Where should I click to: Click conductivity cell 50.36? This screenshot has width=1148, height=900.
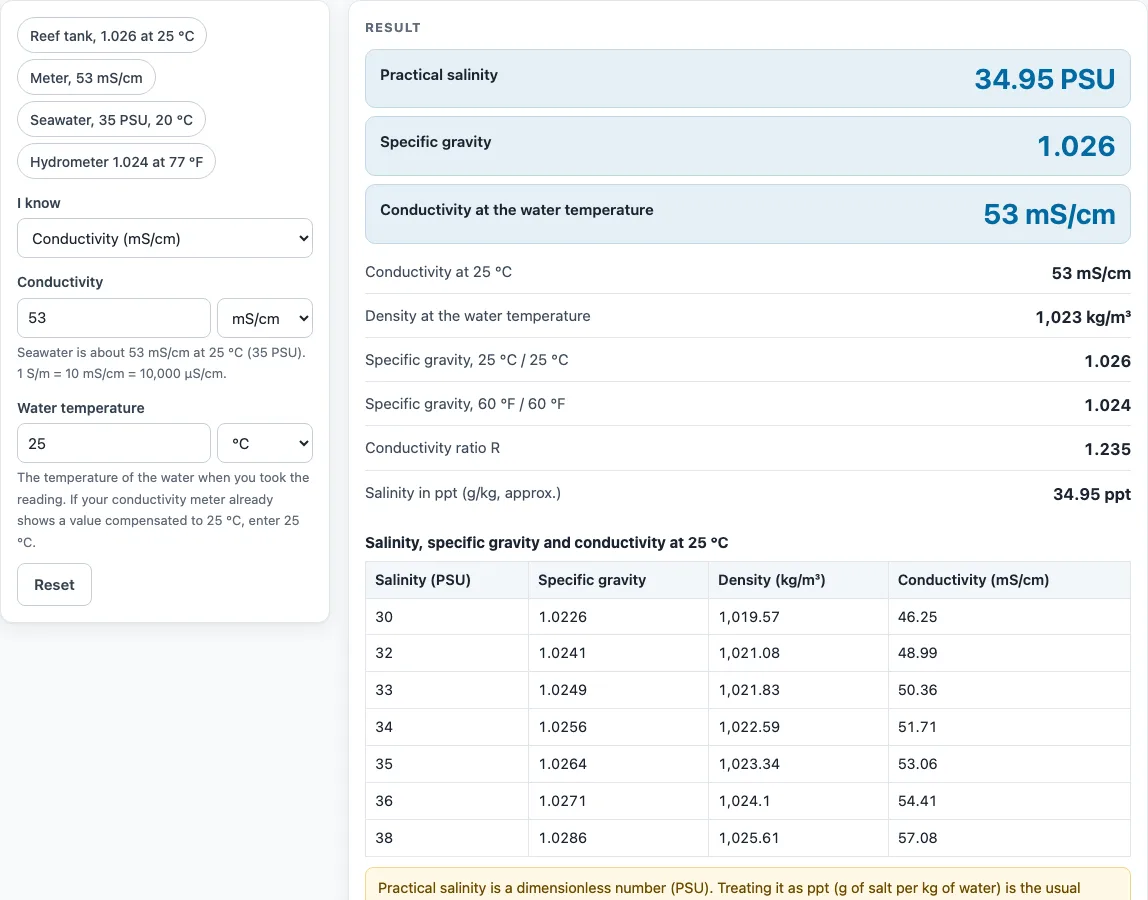[x=1009, y=690]
